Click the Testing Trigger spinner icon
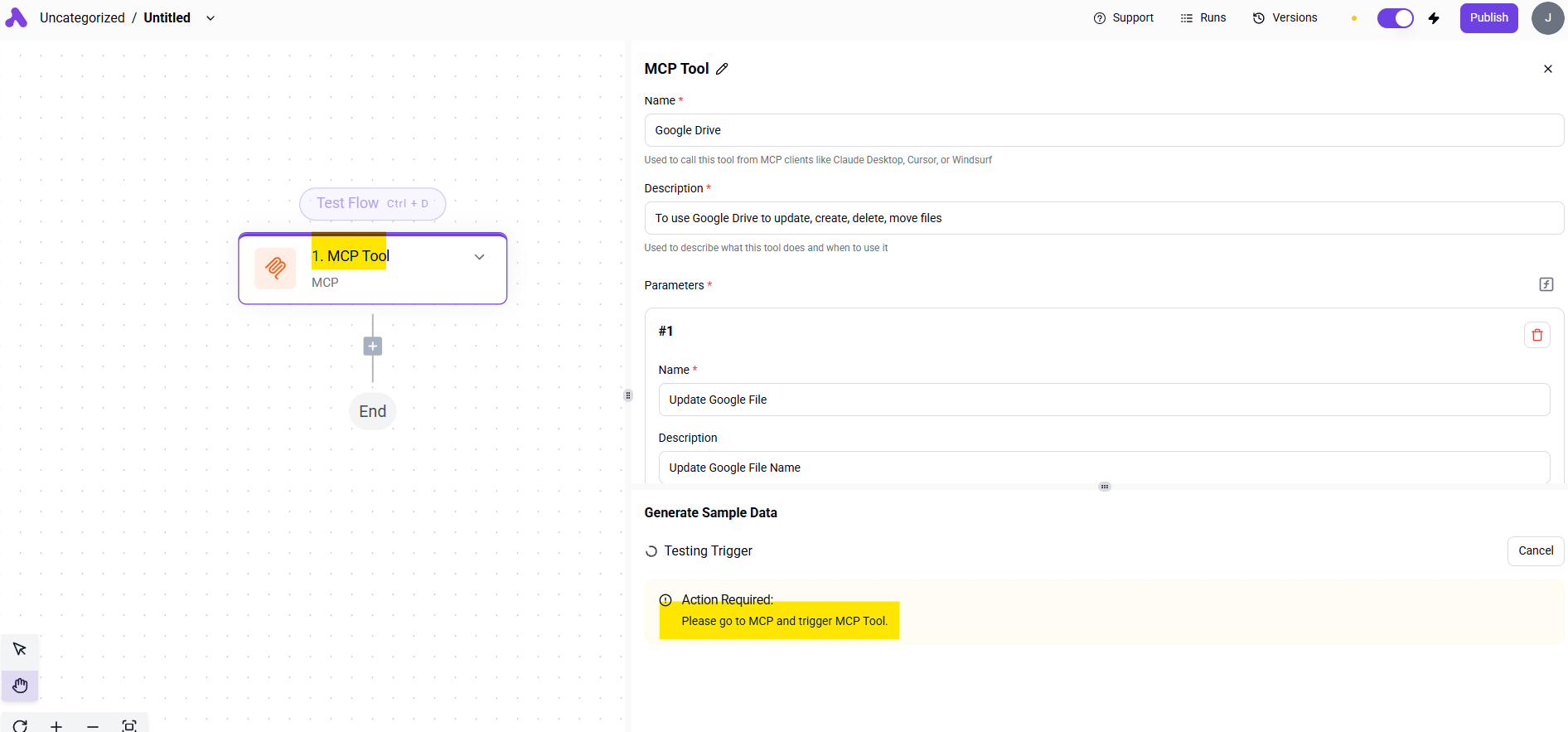The width and height of the screenshot is (1568, 732). pyautogui.click(x=651, y=551)
